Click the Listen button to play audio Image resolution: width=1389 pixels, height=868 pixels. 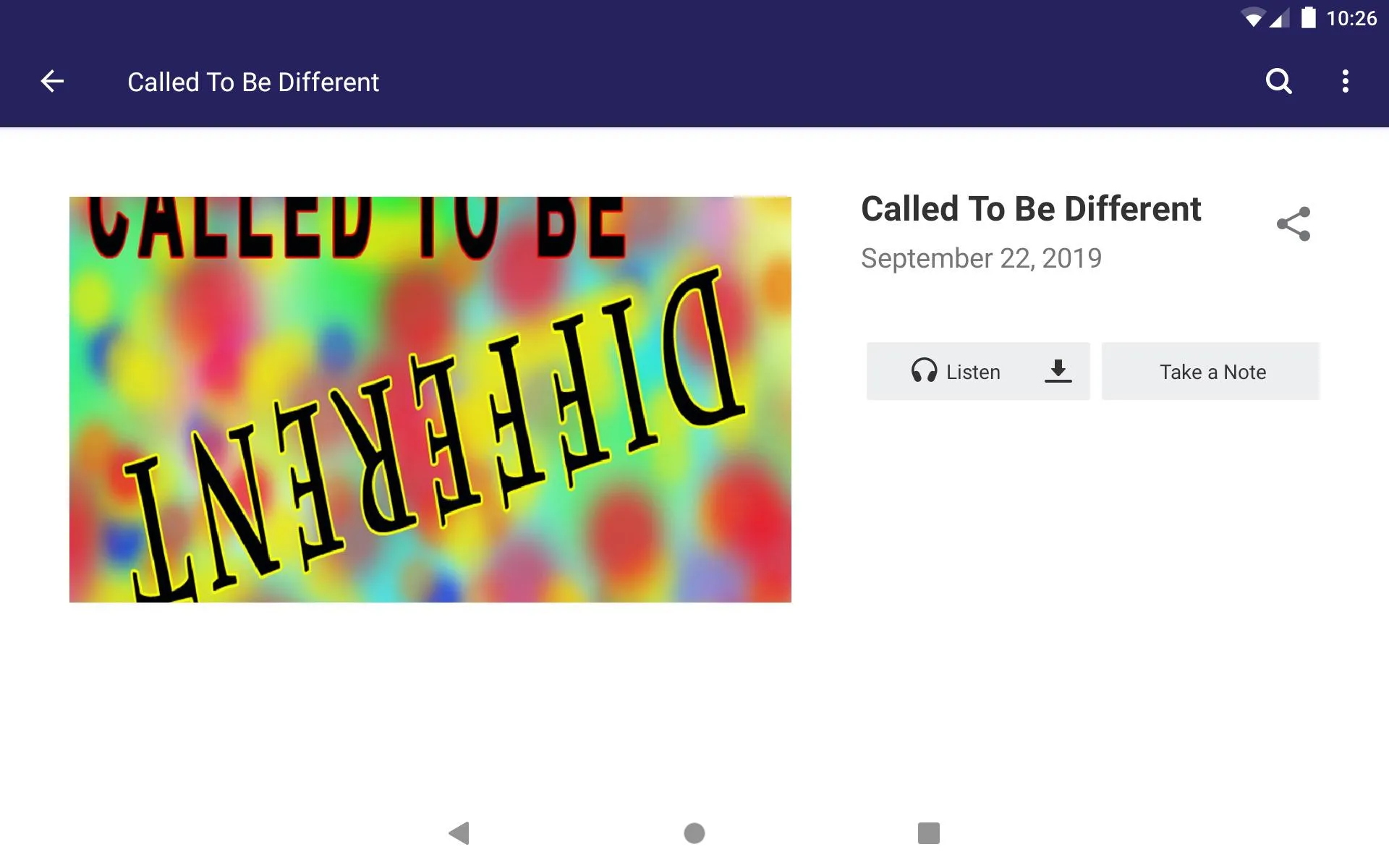coord(955,371)
